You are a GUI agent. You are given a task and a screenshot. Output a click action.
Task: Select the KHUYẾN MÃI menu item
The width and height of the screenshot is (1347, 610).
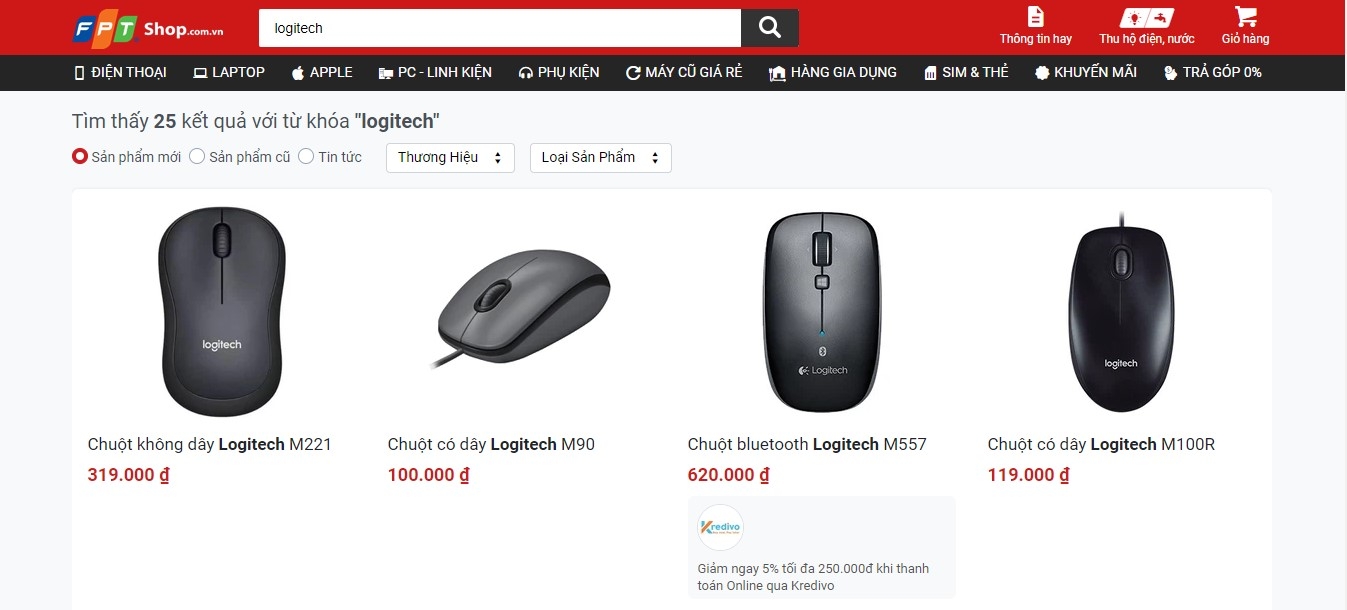(1085, 72)
